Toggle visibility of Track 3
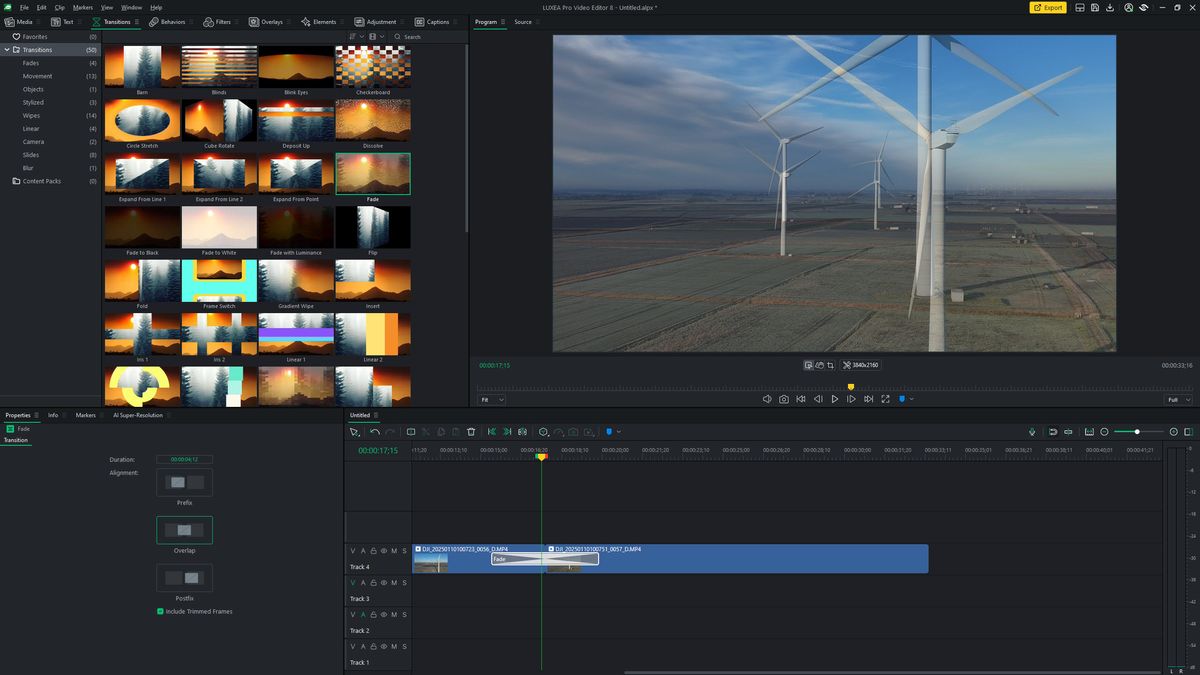Viewport: 1200px width, 675px height. point(382,582)
